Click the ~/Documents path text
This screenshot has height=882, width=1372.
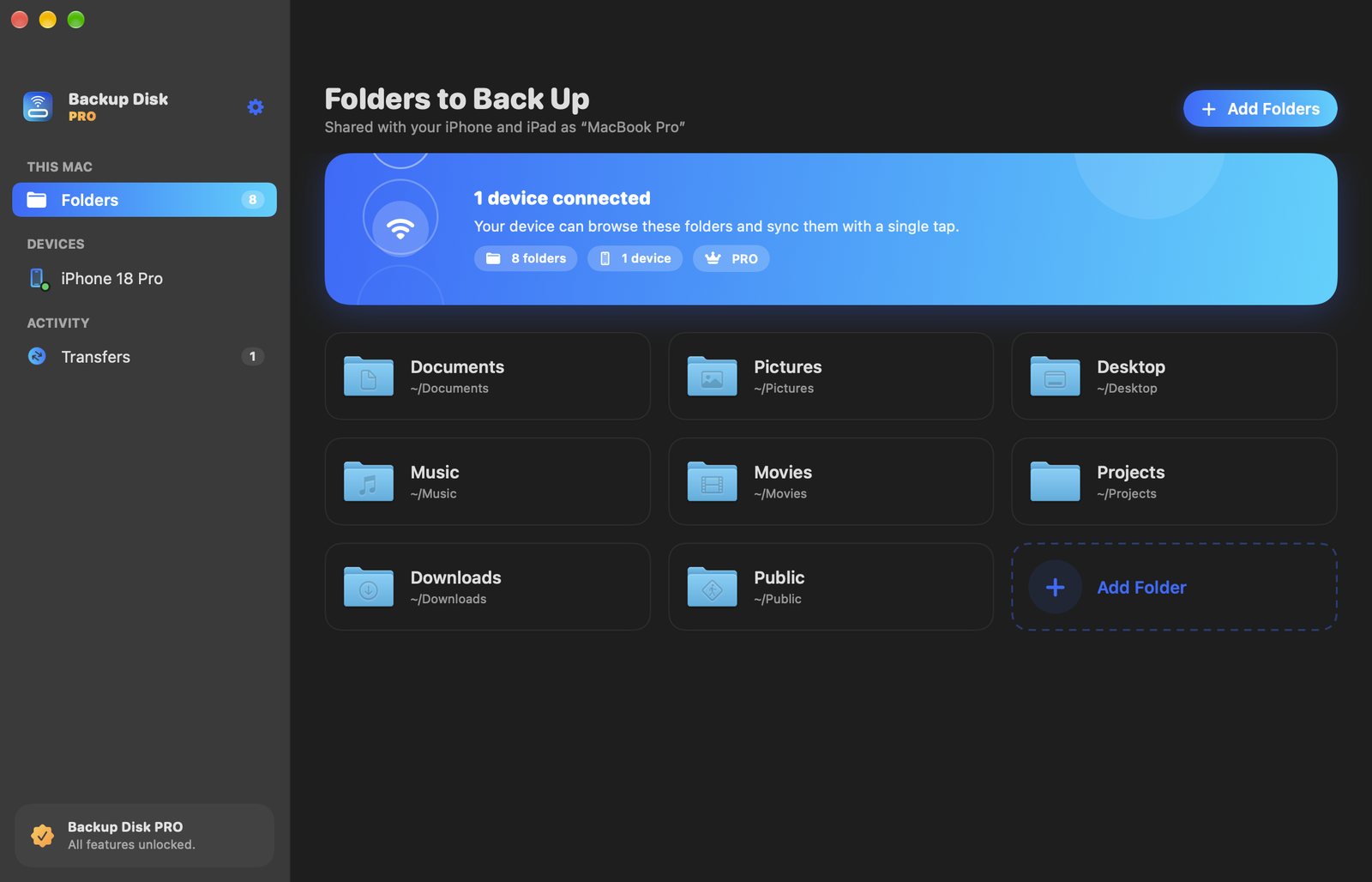449,389
